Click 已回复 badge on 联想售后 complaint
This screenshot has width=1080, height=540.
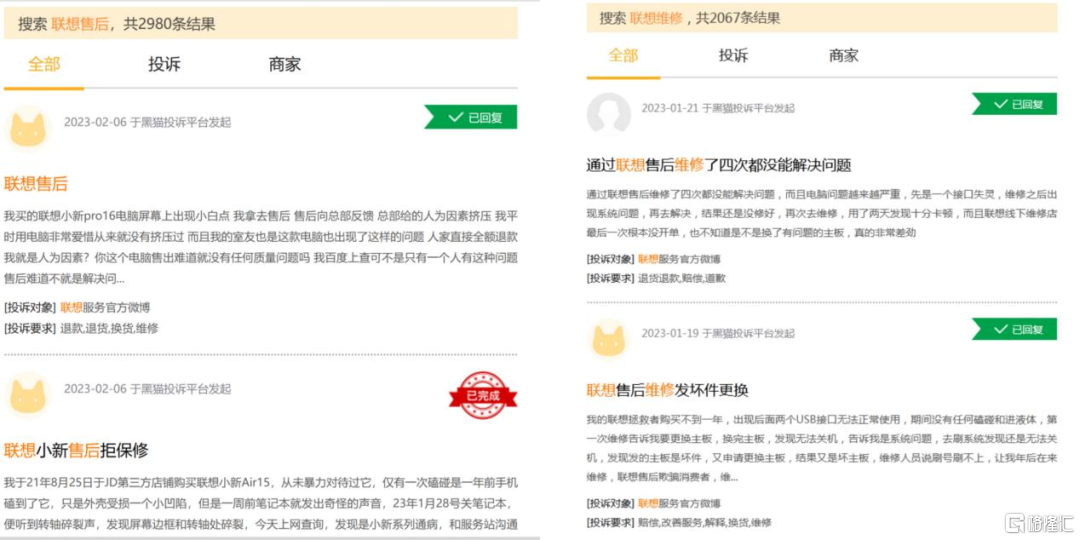470,117
